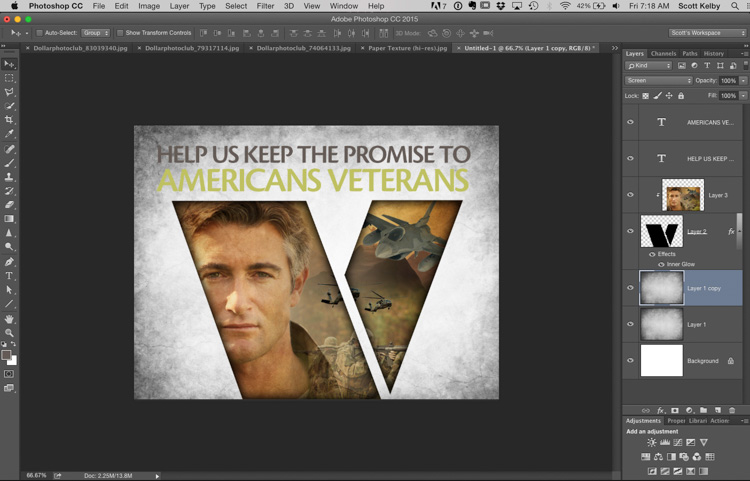
Task: Click the foreground color swatch
Action: click(x=7, y=355)
